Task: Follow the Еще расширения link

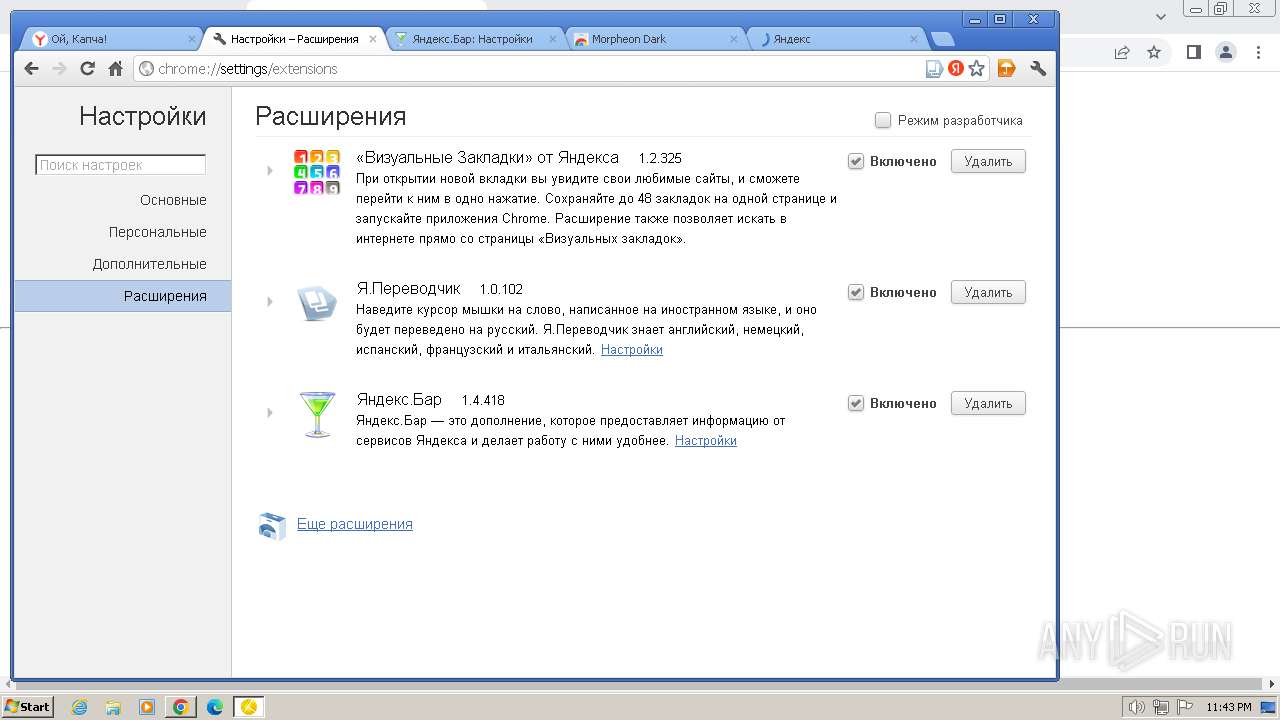Action: 355,524
